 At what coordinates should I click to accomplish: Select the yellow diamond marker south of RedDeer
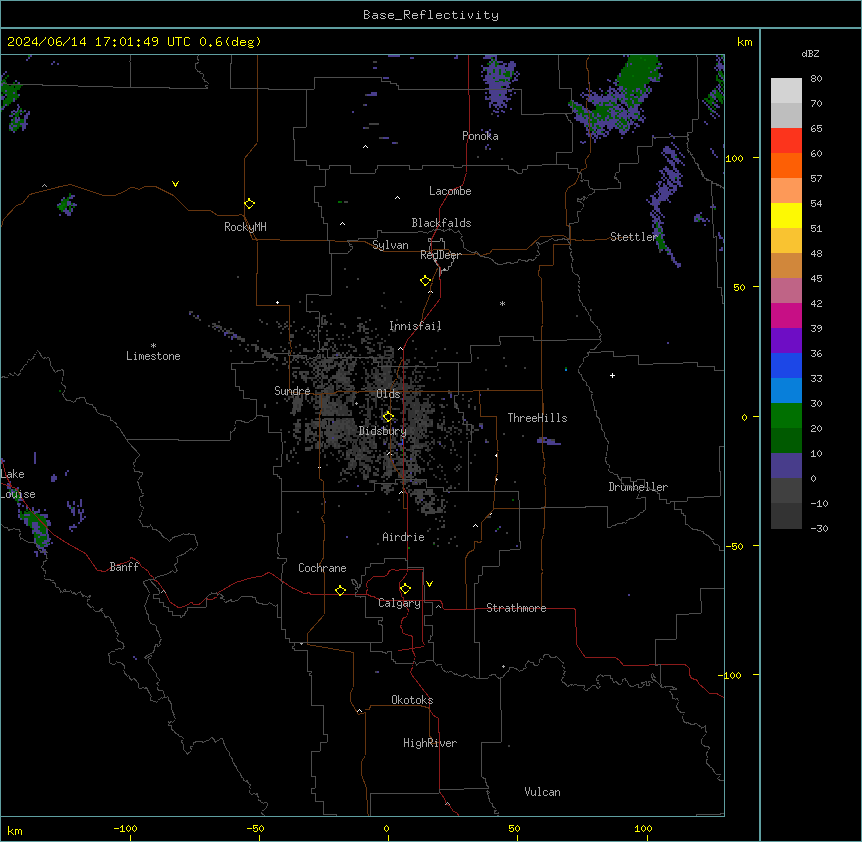pos(426,280)
